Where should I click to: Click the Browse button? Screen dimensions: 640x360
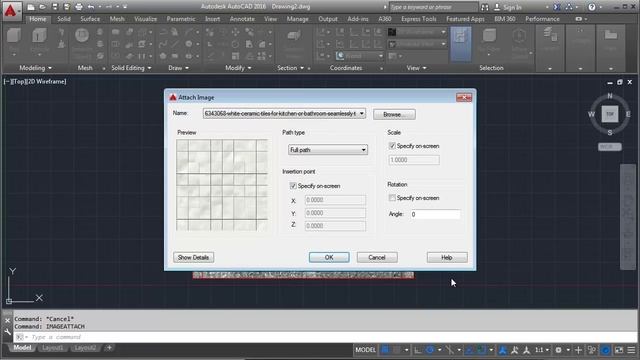[394, 114]
